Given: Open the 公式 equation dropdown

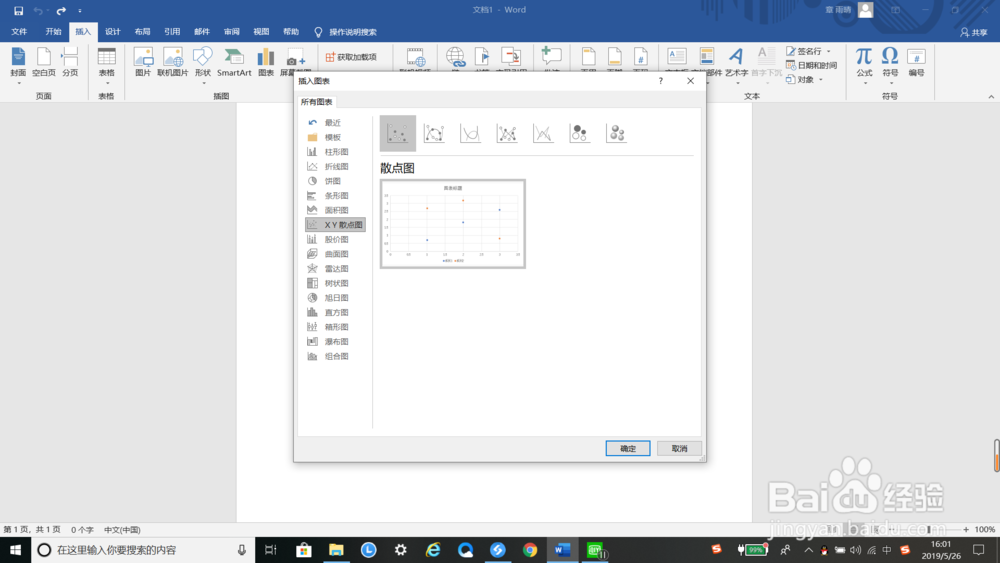Looking at the screenshot, I should 864,66.
